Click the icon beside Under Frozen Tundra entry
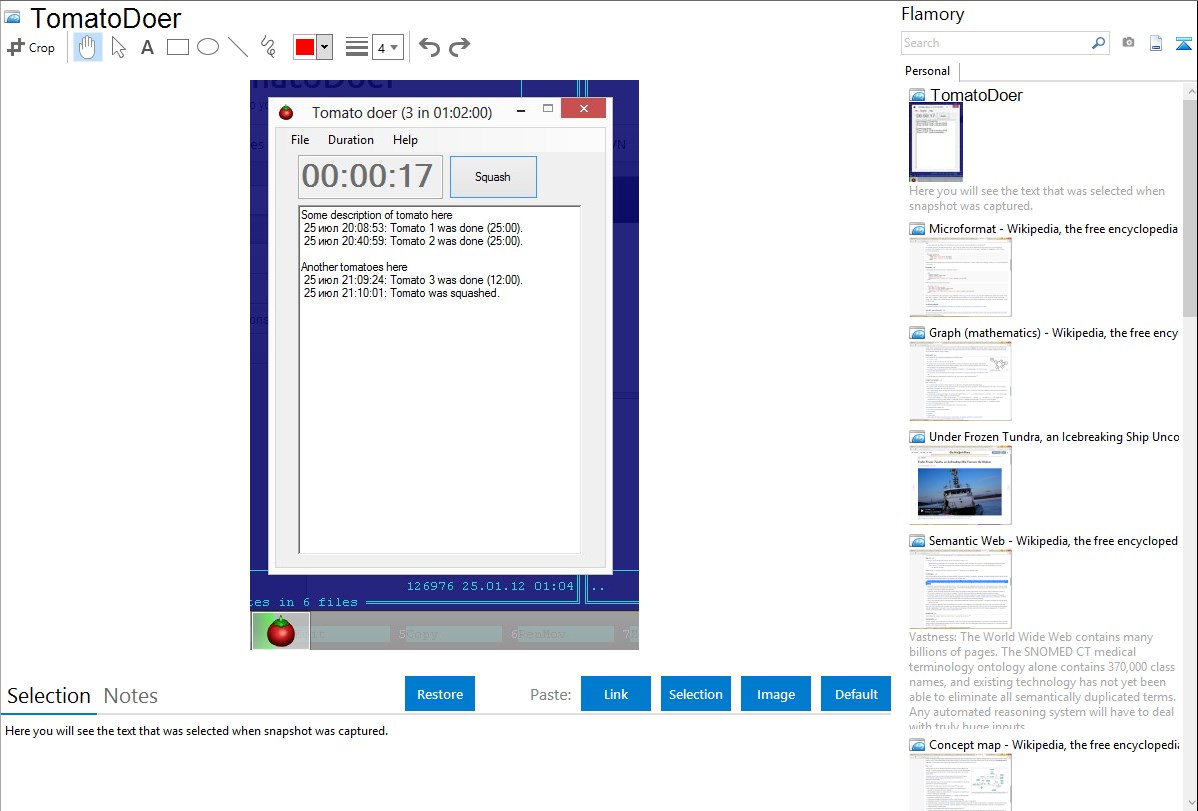 click(917, 437)
